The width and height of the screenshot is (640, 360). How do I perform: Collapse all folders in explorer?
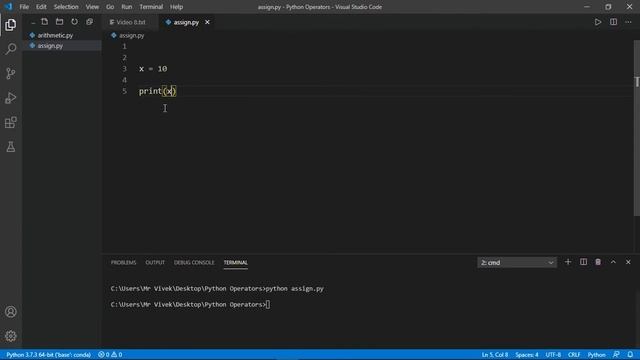89,22
